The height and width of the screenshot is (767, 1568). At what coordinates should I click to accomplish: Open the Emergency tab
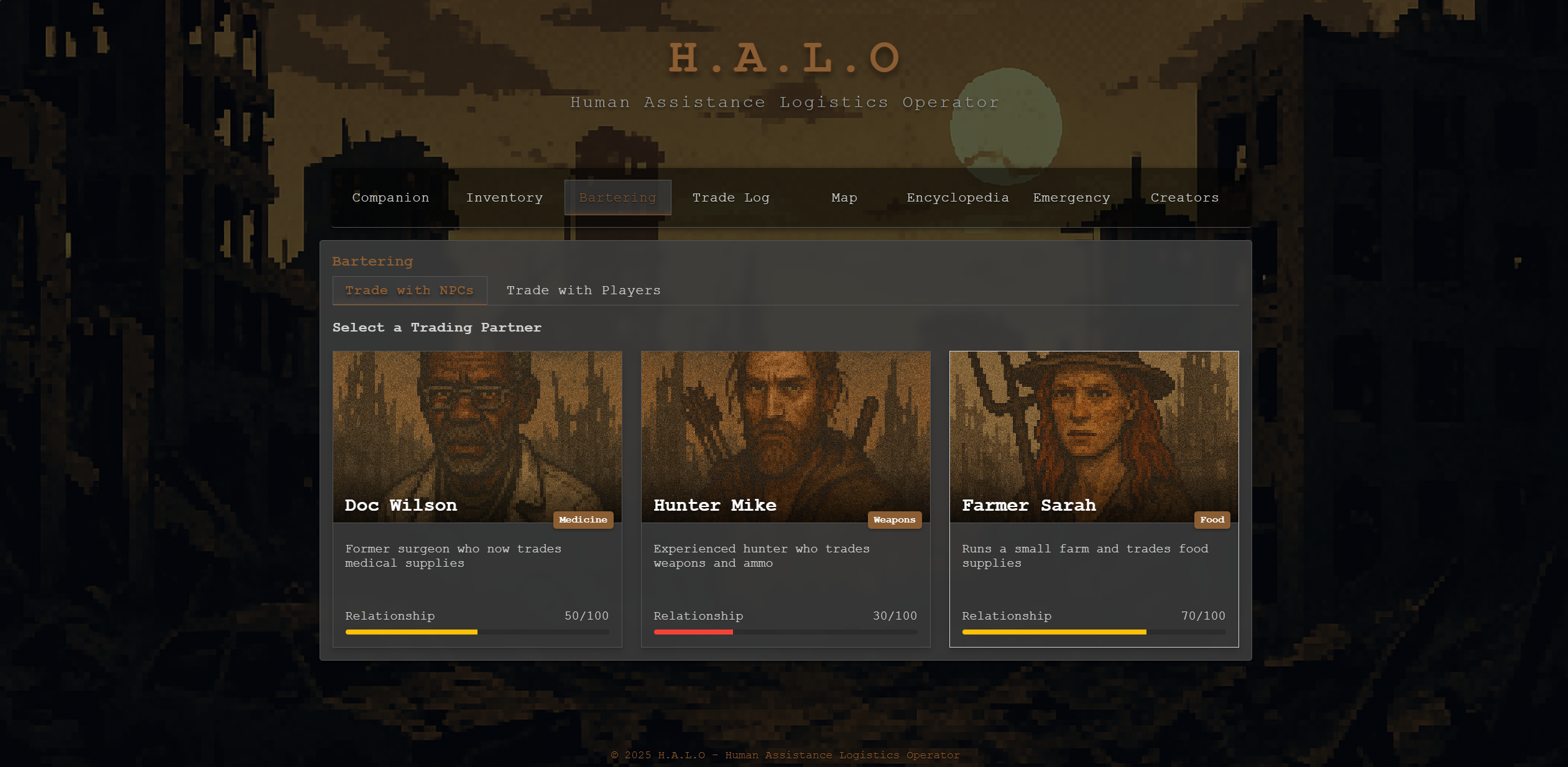coord(1071,198)
